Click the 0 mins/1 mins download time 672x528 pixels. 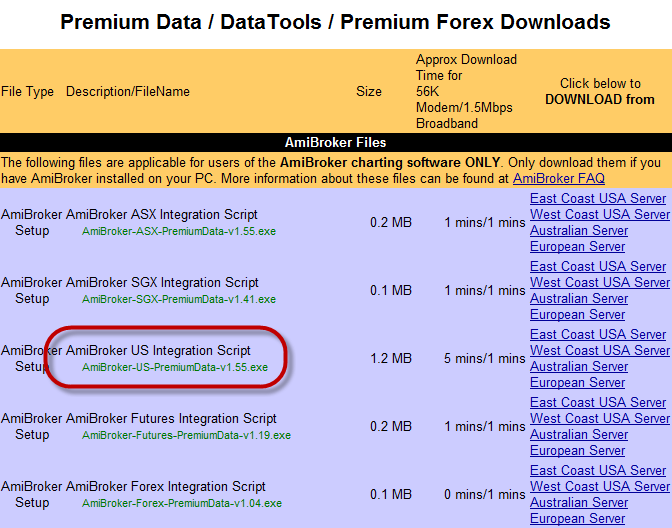[485, 495]
